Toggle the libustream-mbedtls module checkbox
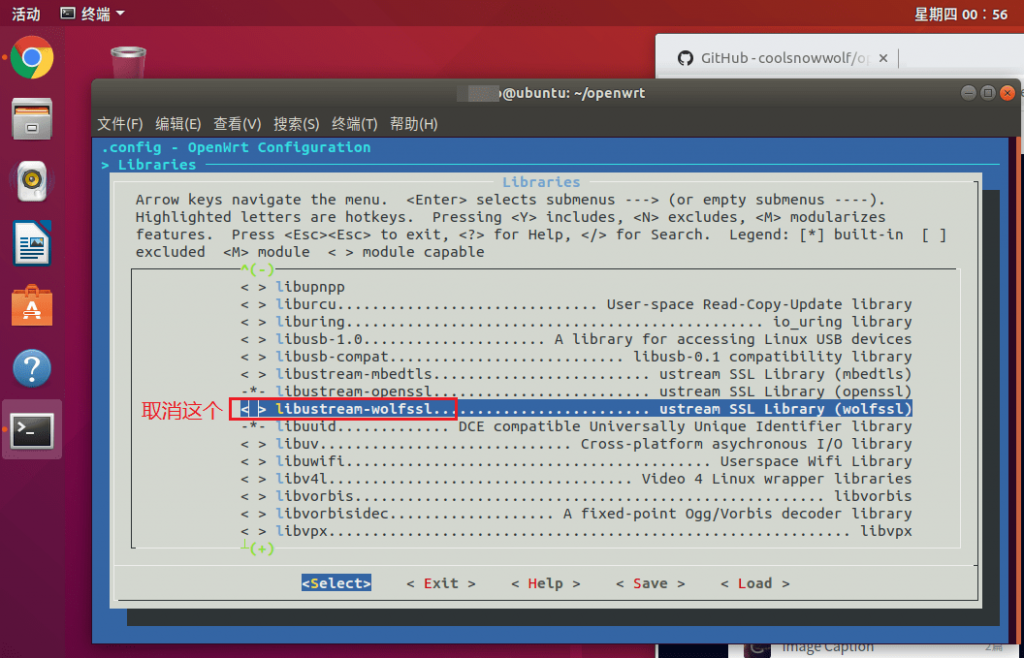The height and width of the screenshot is (658, 1024). (253, 374)
